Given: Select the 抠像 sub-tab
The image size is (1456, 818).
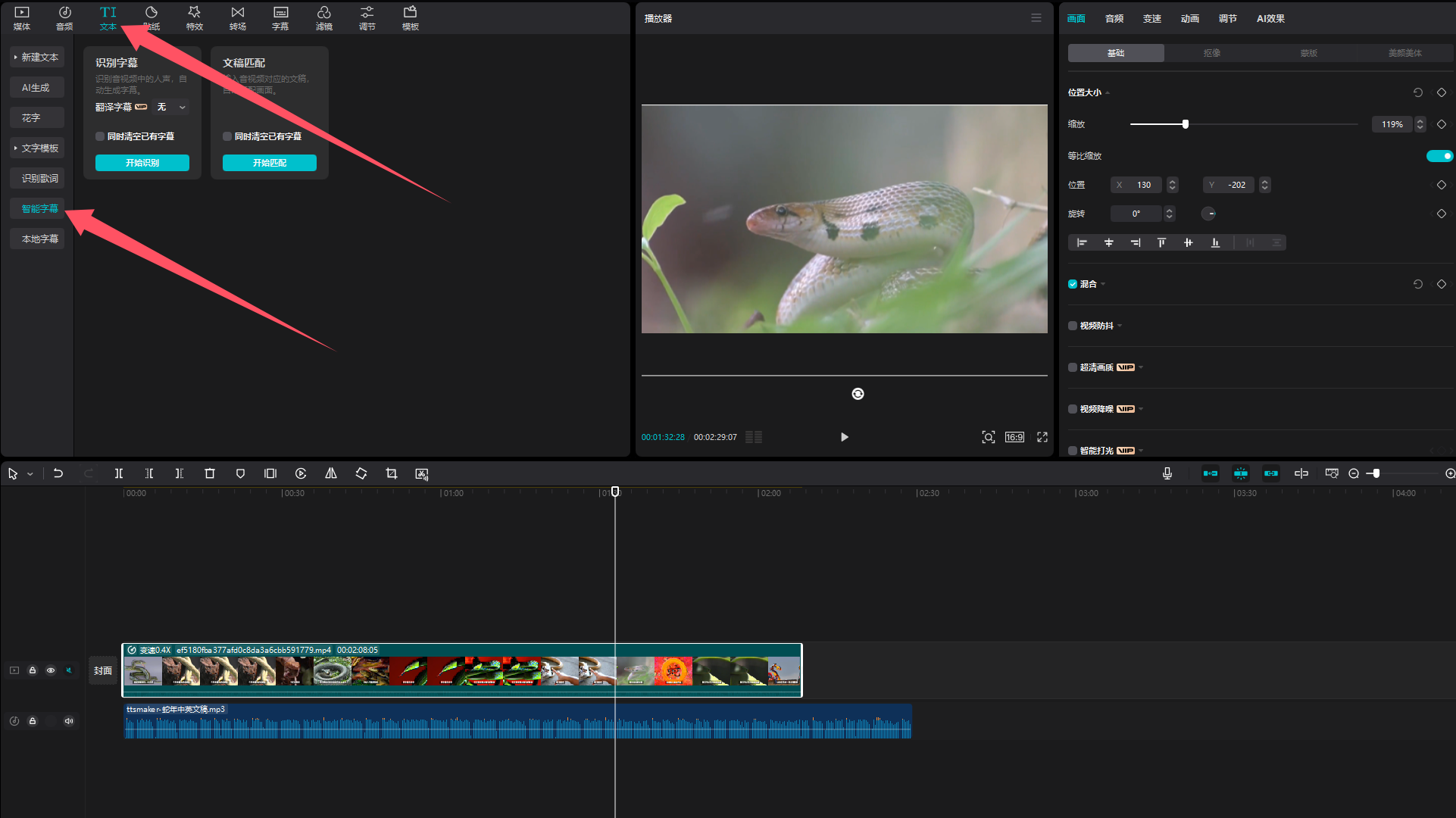Looking at the screenshot, I should [x=1212, y=53].
